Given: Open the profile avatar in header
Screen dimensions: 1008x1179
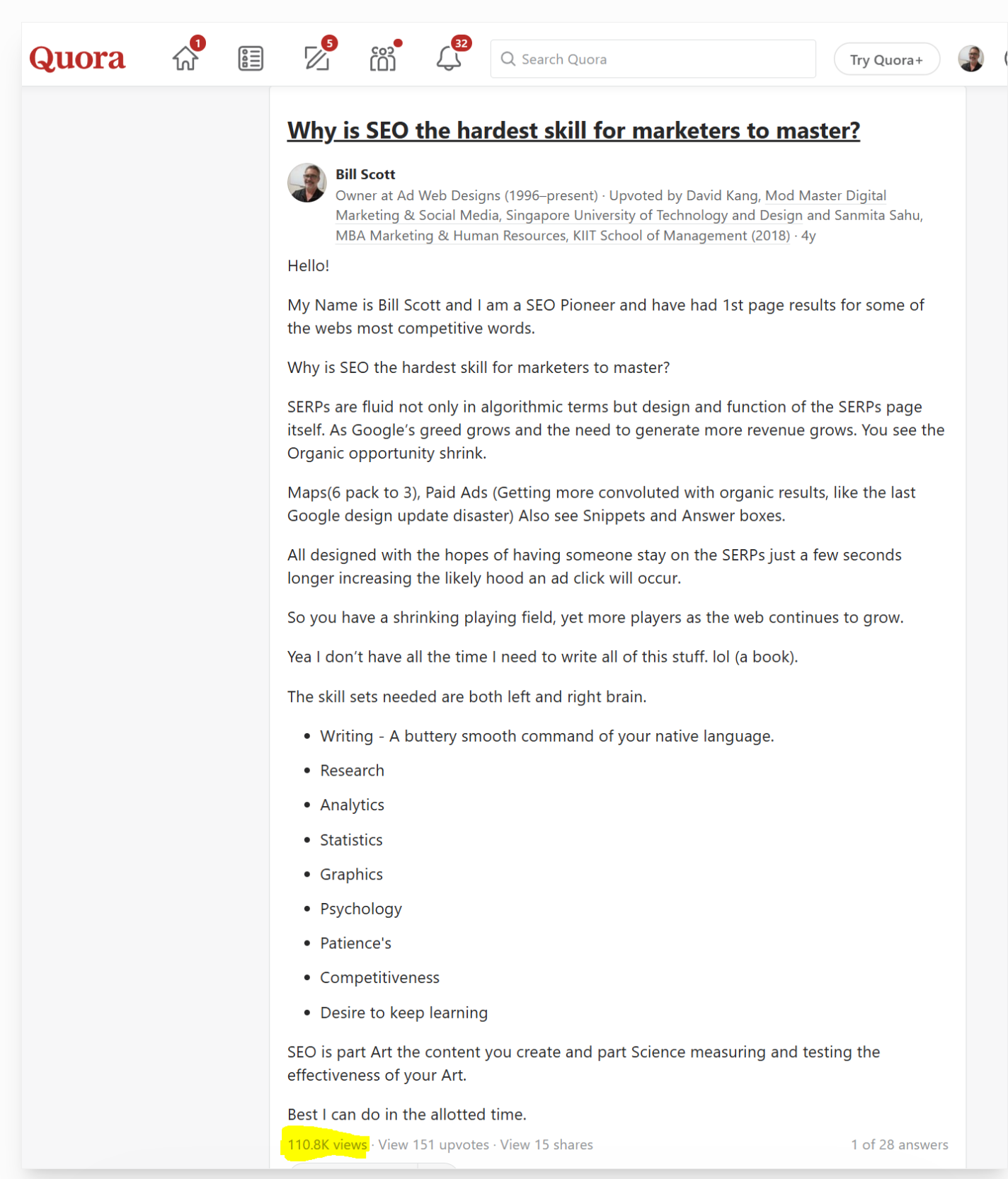Looking at the screenshot, I should tap(970, 59).
